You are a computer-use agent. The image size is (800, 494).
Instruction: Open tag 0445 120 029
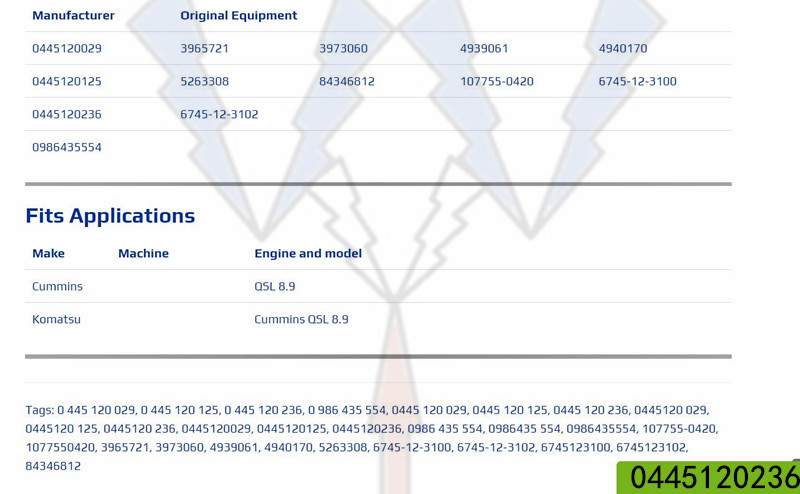(429, 410)
